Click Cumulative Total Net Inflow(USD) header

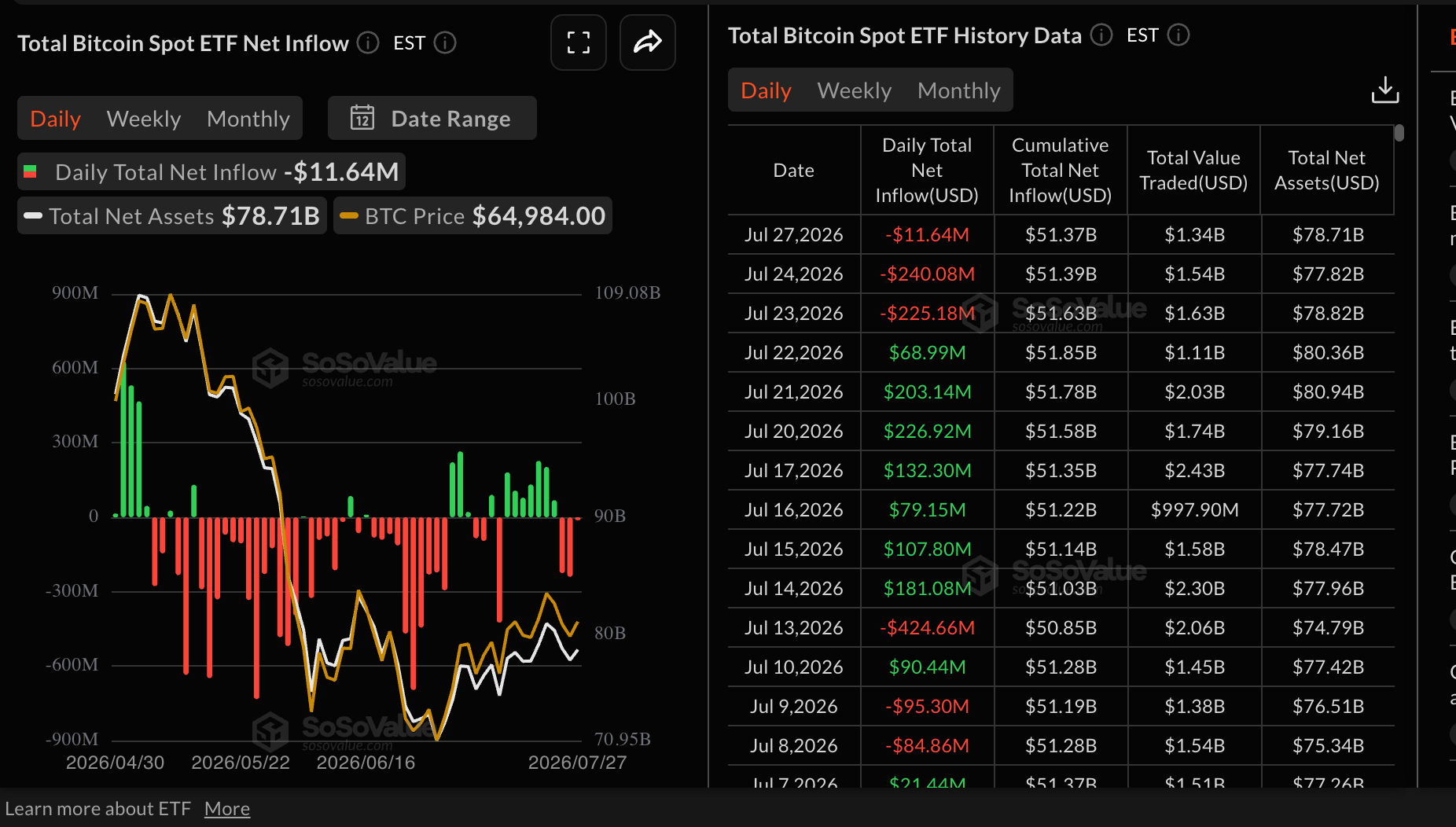coord(1061,170)
